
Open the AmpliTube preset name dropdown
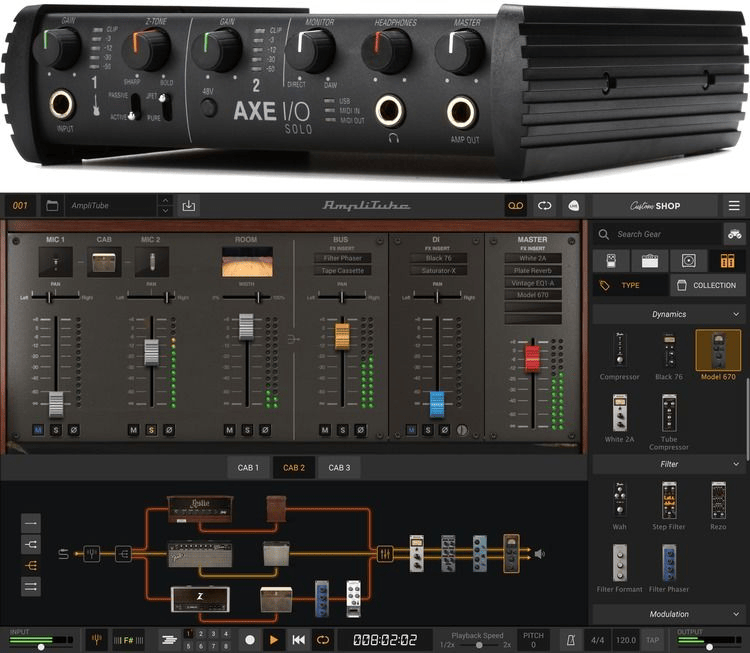coord(111,206)
